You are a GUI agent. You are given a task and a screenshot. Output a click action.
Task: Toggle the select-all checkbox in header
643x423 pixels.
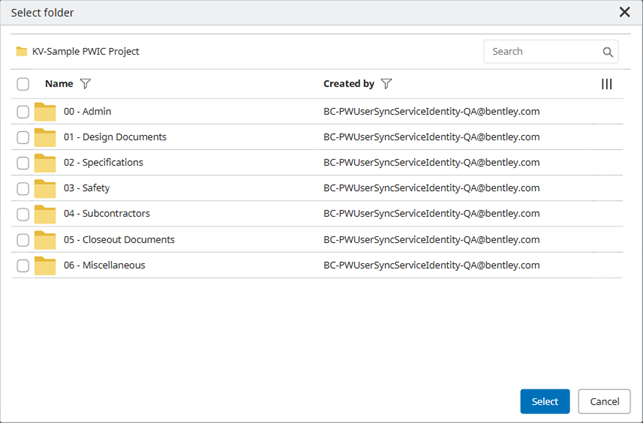23,85
